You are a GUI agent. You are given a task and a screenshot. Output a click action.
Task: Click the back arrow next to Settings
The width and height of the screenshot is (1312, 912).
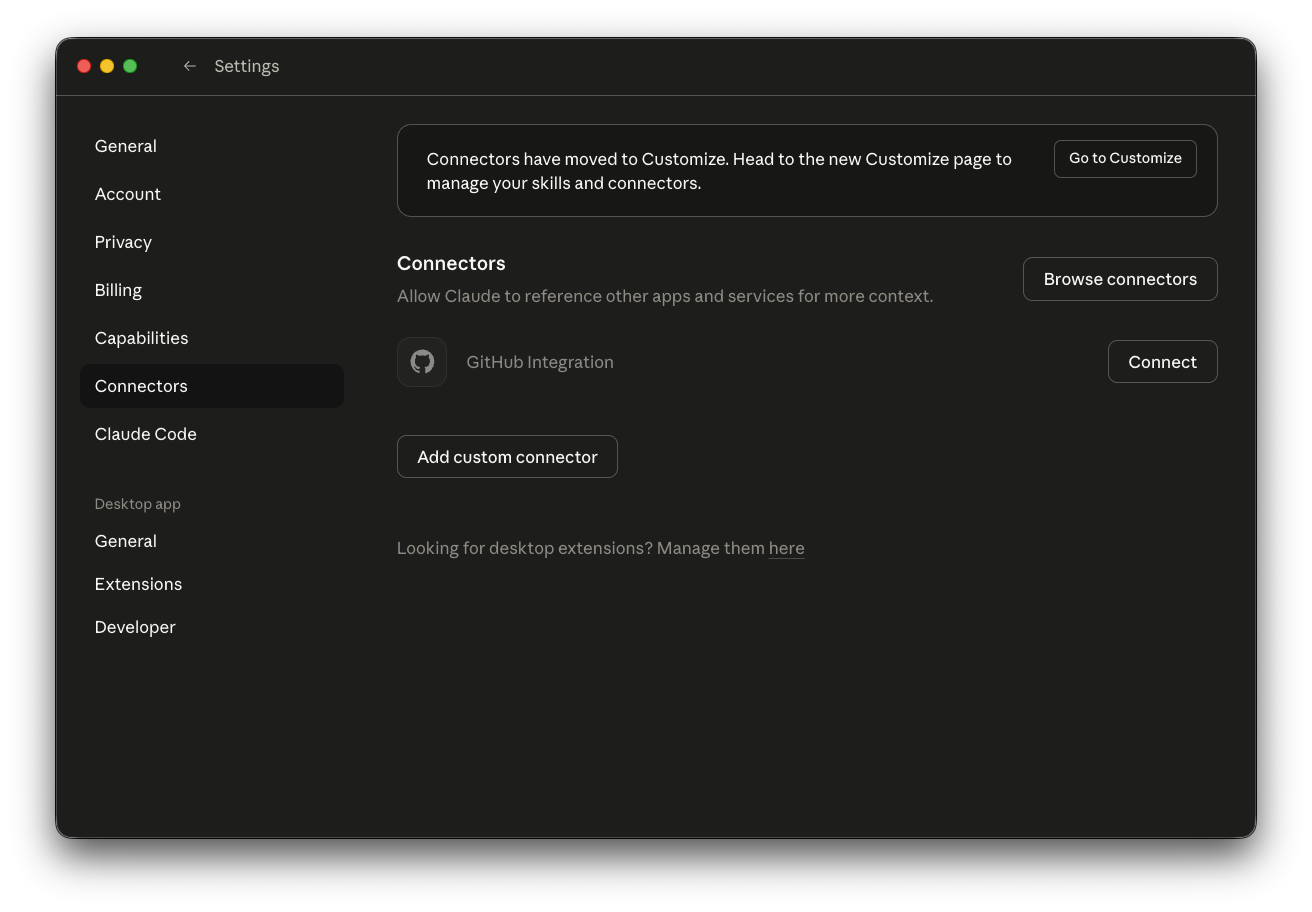coord(189,66)
